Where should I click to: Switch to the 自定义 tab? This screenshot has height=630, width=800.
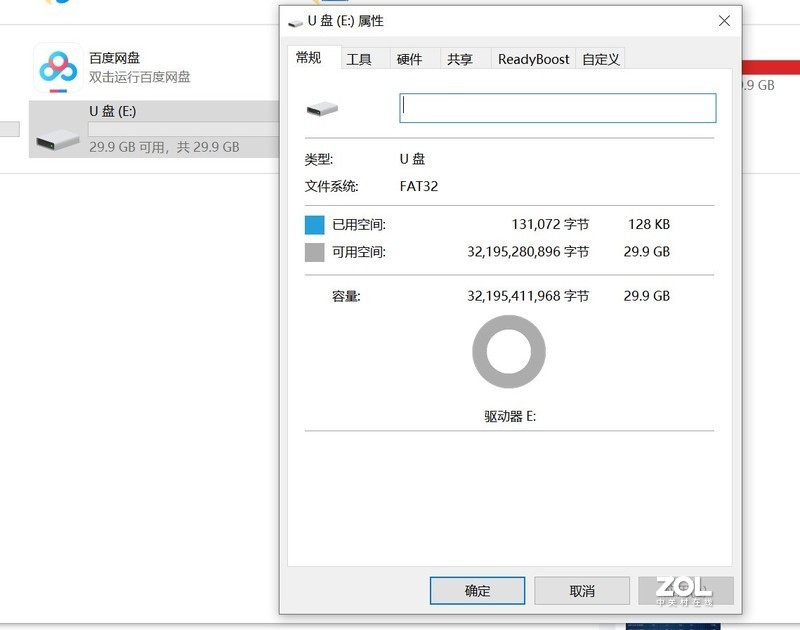click(x=600, y=59)
